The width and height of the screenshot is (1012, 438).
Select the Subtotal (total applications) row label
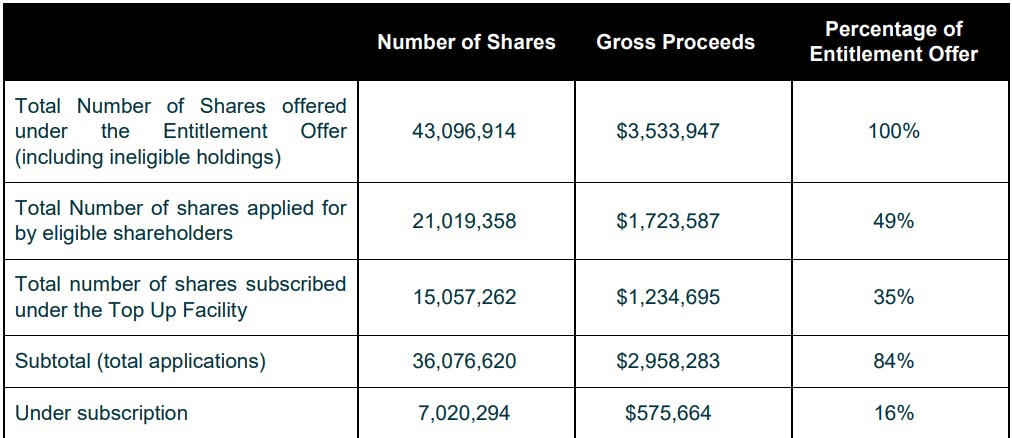[140, 361]
